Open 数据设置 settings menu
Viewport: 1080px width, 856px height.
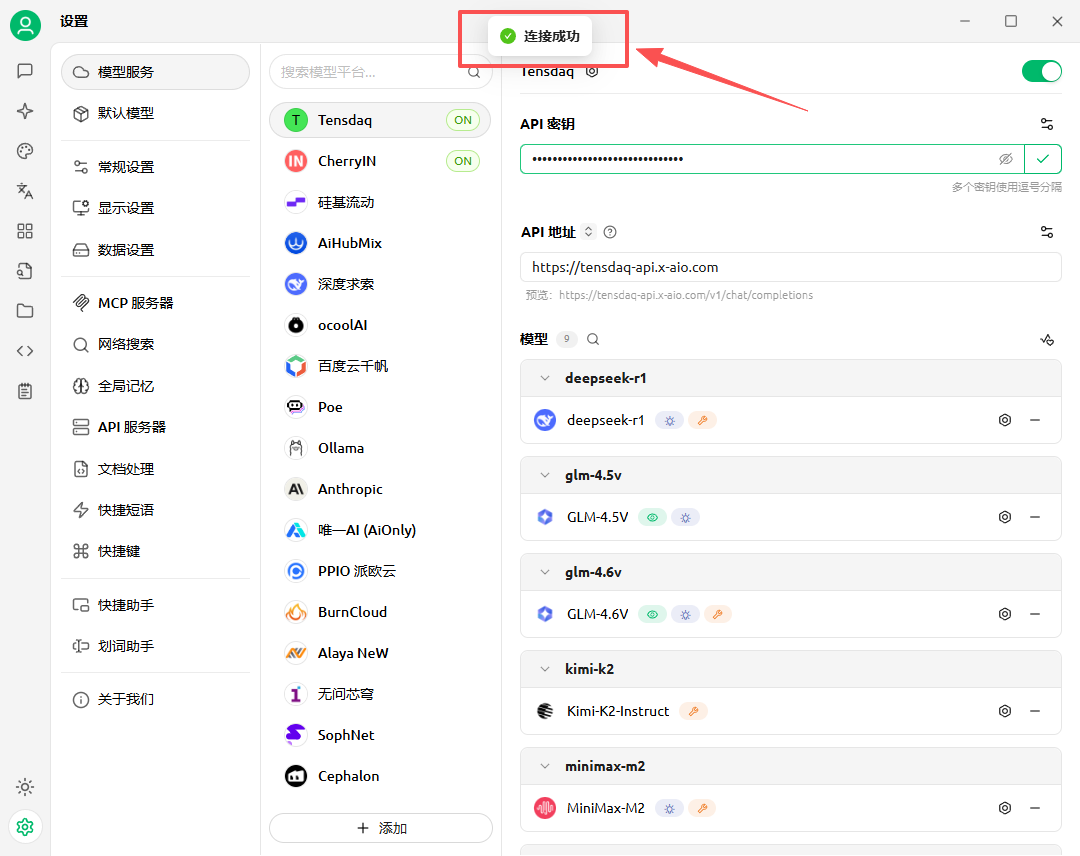(155, 250)
